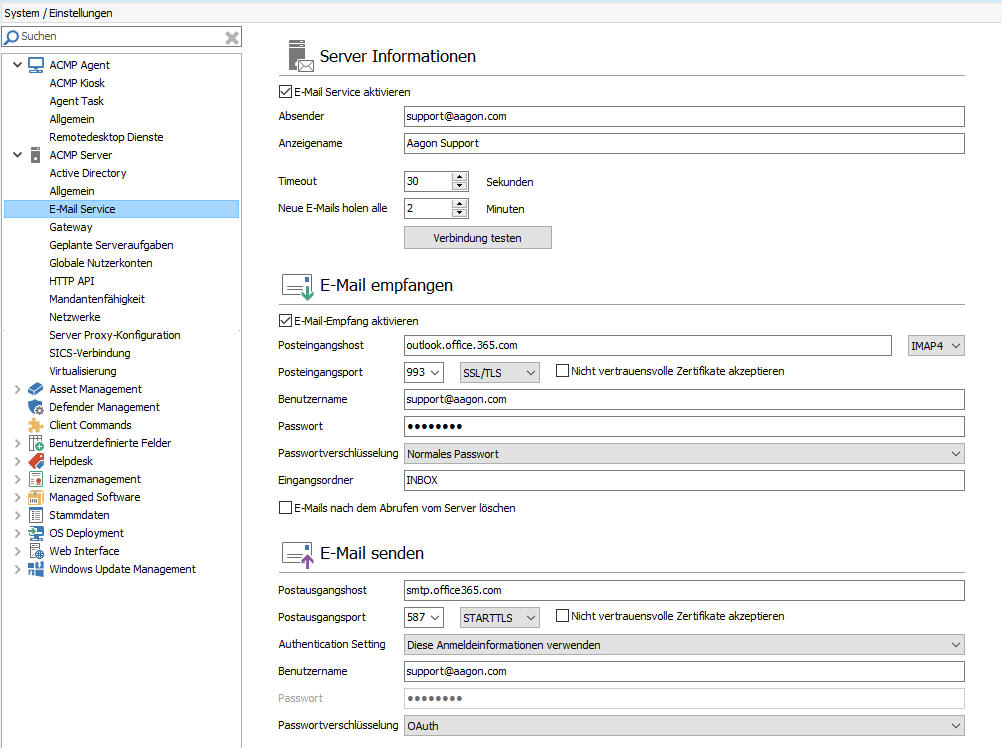Click the Helpdesk lifebuoy icon
Image resolution: width=1002 pixels, height=751 pixels.
[x=36, y=461]
